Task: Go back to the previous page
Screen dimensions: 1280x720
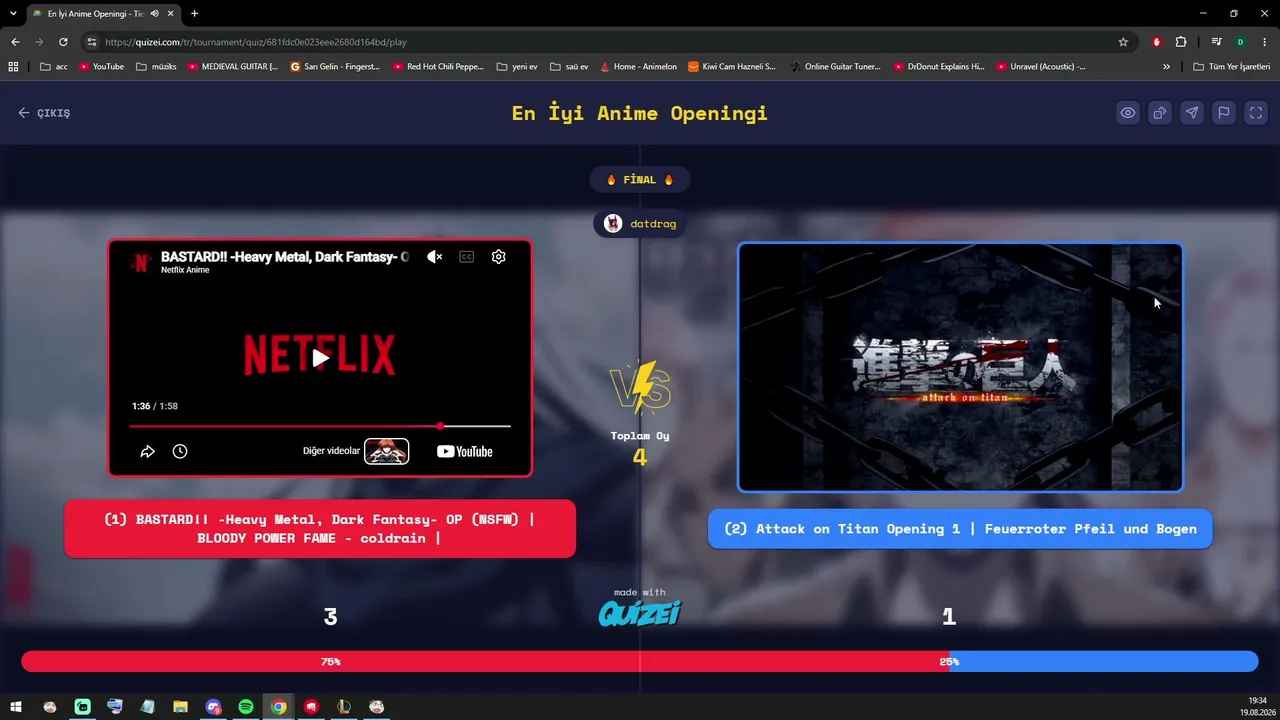Action: point(15,42)
